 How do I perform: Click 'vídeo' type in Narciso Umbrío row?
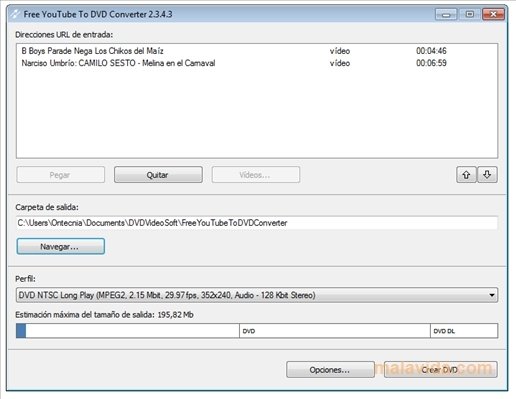tap(340, 63)
